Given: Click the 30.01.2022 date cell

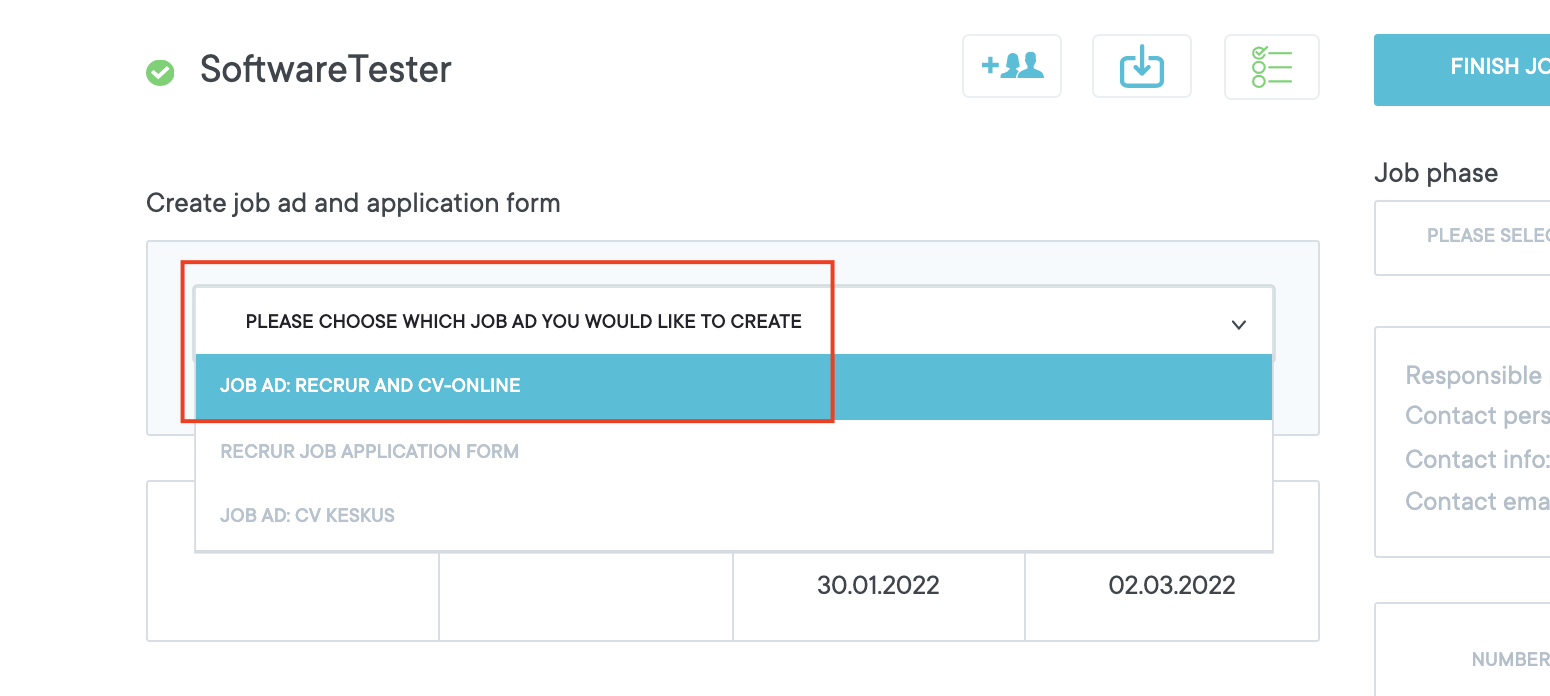Looking at the screenshot, I should [878, 585].
